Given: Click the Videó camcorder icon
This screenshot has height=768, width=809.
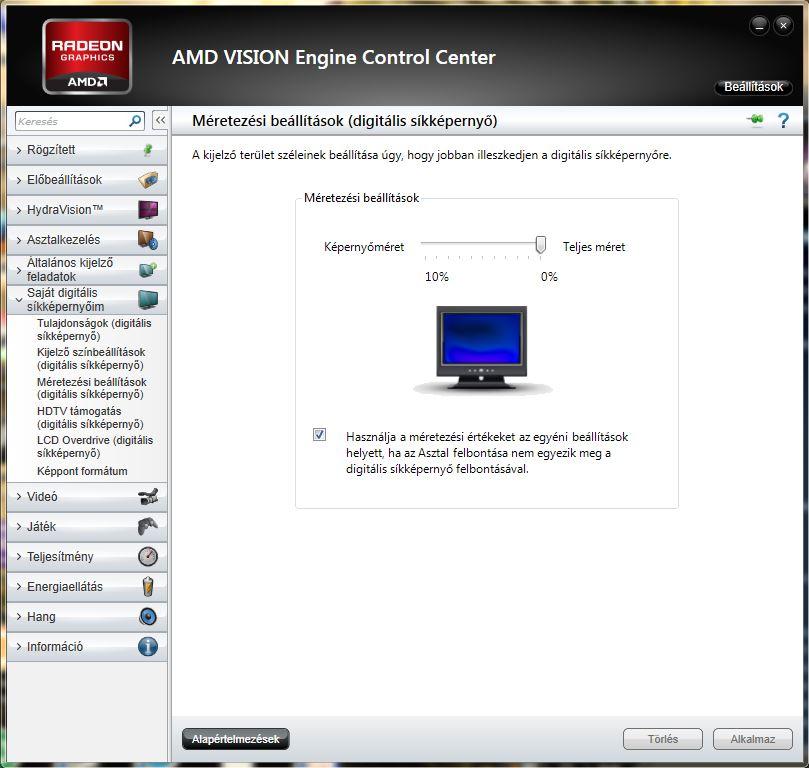Looking at the screenshot, I should click(148, 497).
